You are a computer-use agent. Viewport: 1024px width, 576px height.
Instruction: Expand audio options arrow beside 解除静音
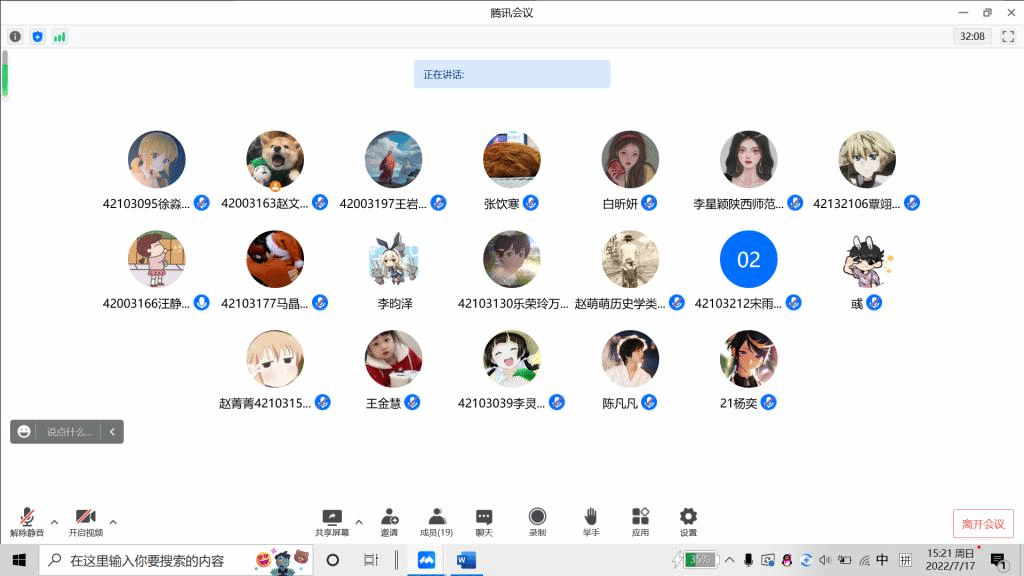pos(54,522)
